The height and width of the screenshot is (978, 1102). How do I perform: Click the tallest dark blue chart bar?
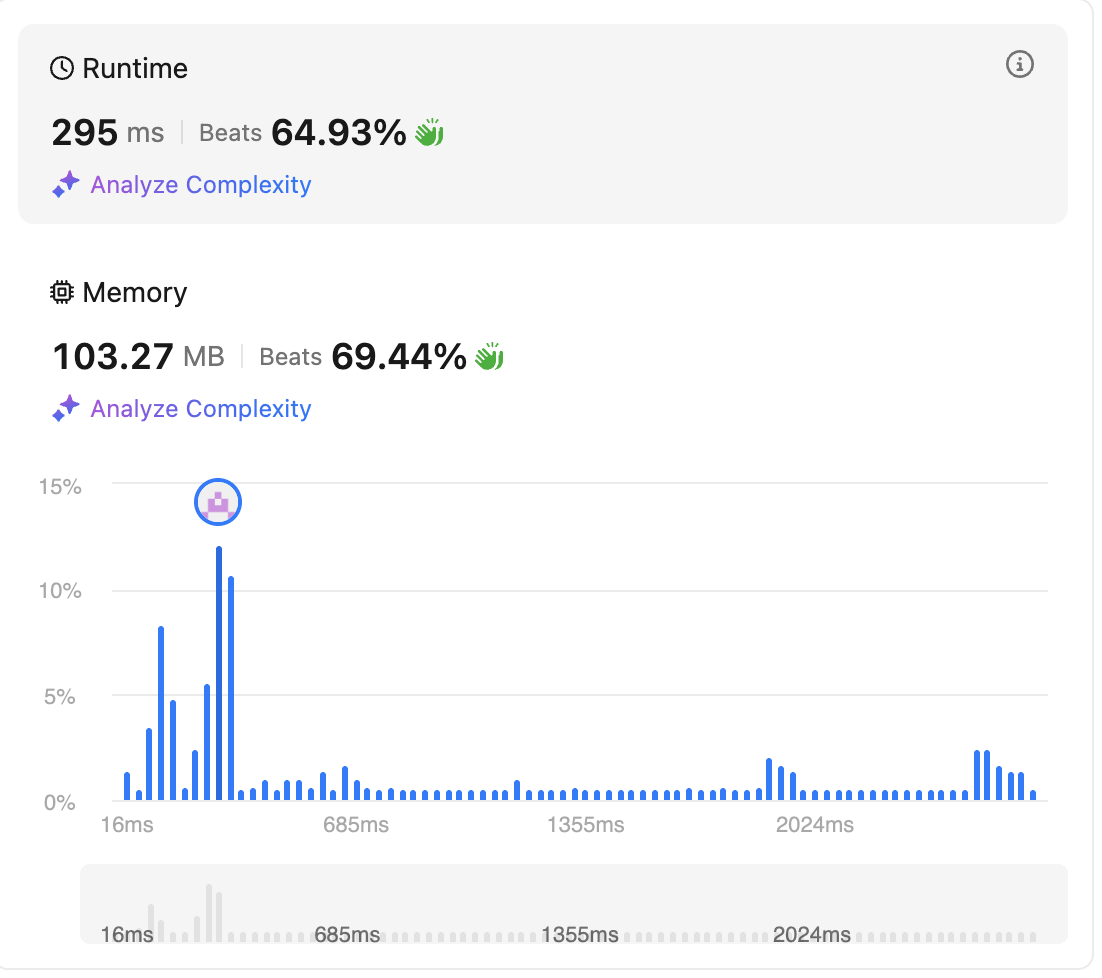coord(218,673)
